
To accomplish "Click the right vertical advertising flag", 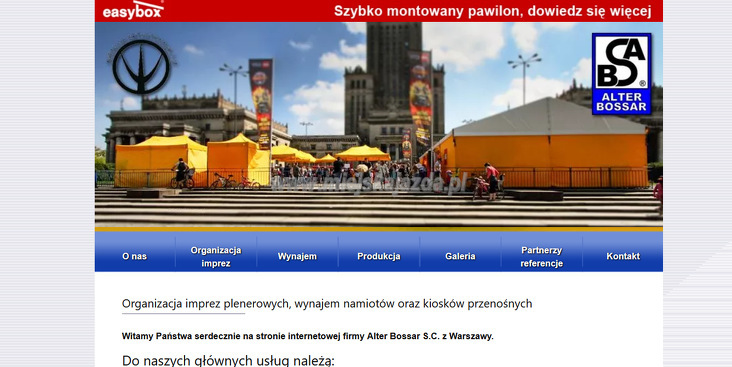I will (420, 98).
